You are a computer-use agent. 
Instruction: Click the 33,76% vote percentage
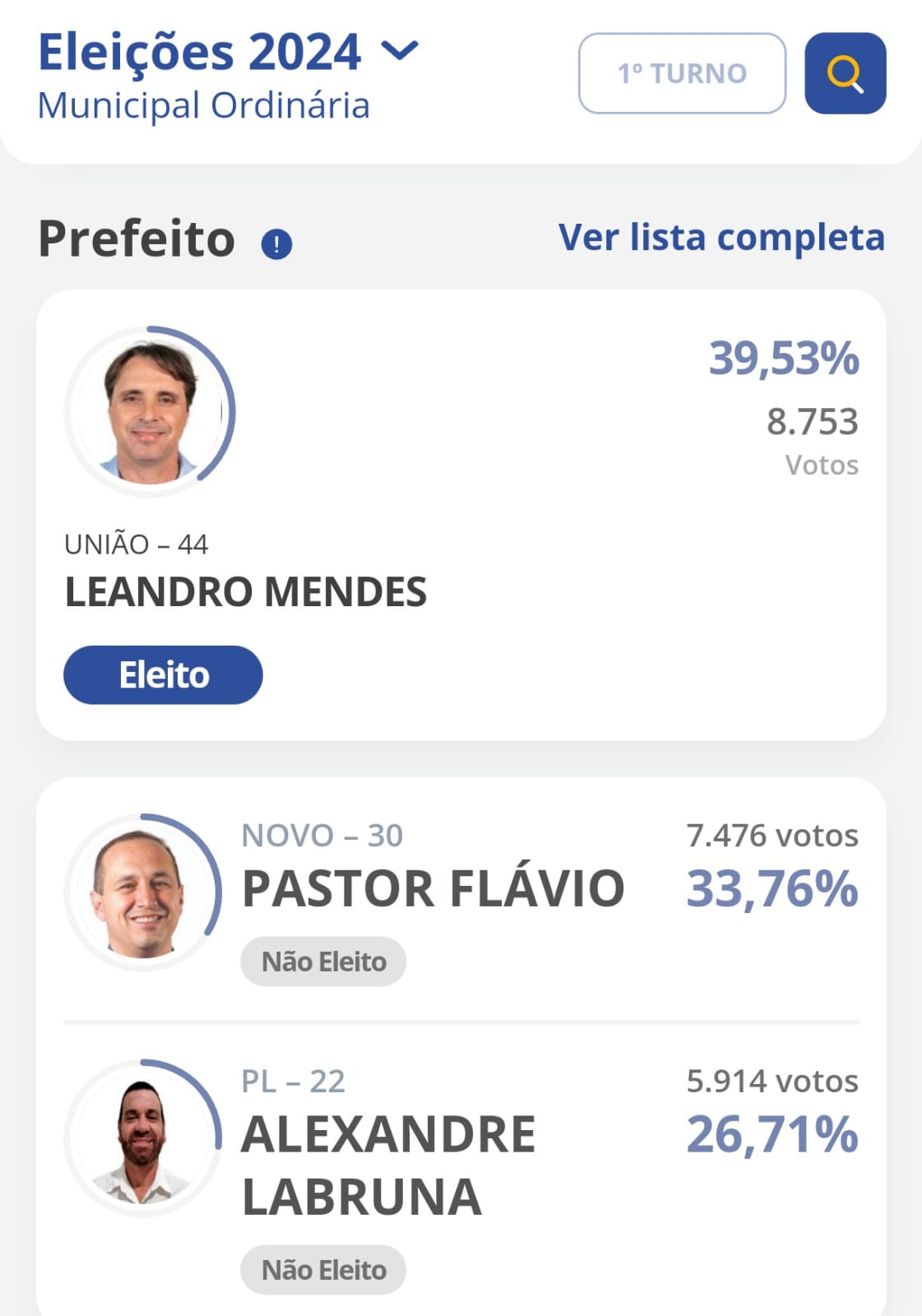click(x=772, y=889)
